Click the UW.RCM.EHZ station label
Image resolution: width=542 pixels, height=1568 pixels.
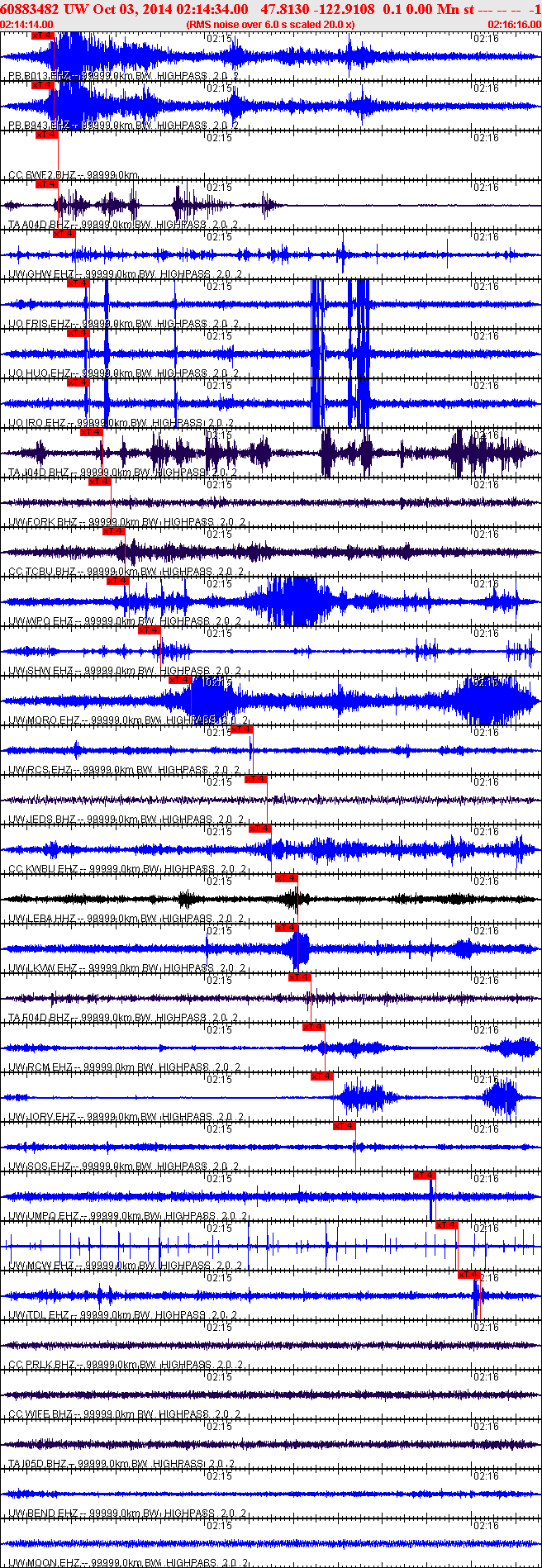[x=41, y=1067]
